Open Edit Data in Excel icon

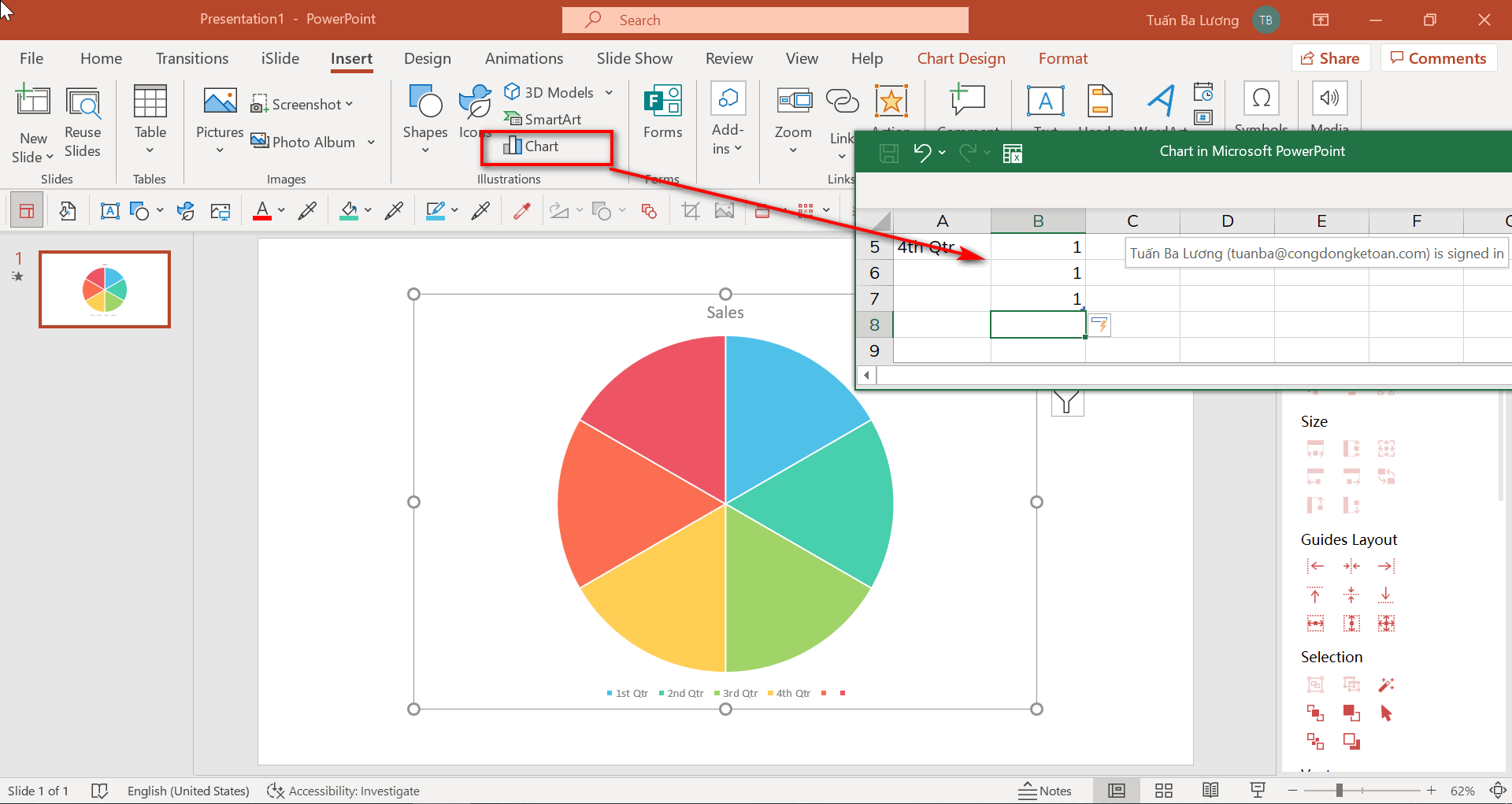point(1013,153)
